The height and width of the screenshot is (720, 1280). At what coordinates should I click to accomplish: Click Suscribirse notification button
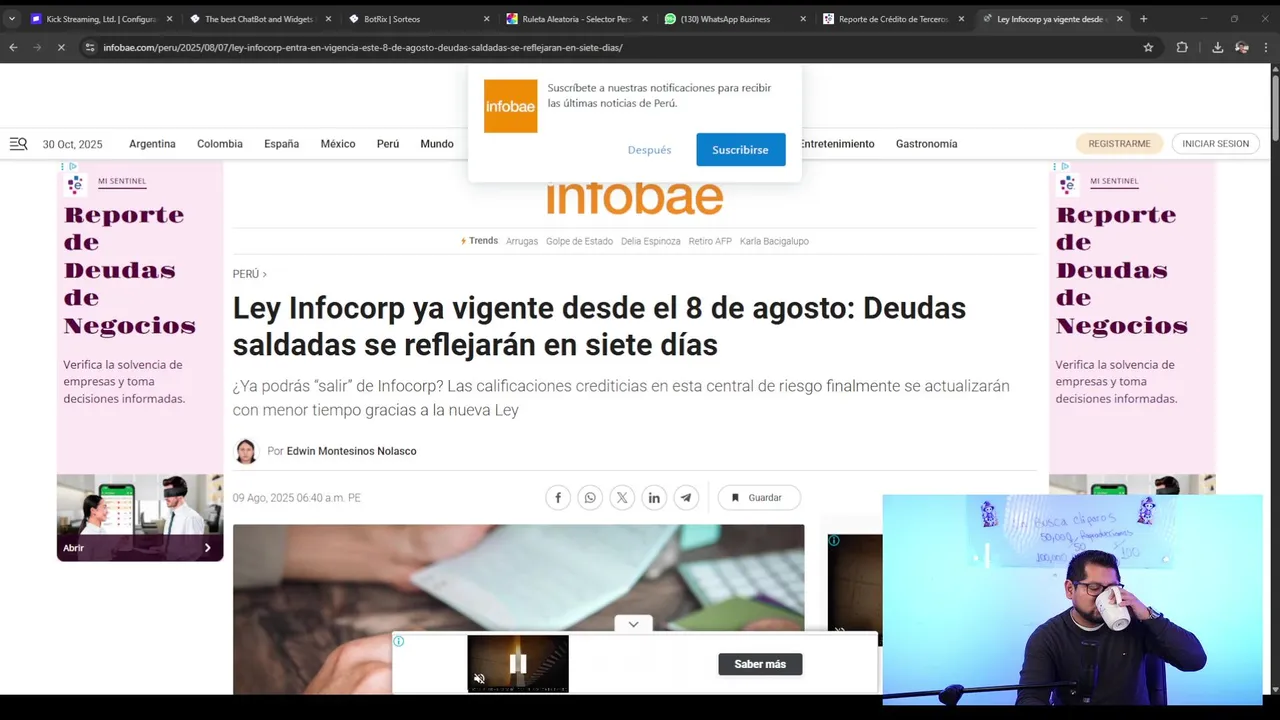pyautogui.click(x=741, y=150)
